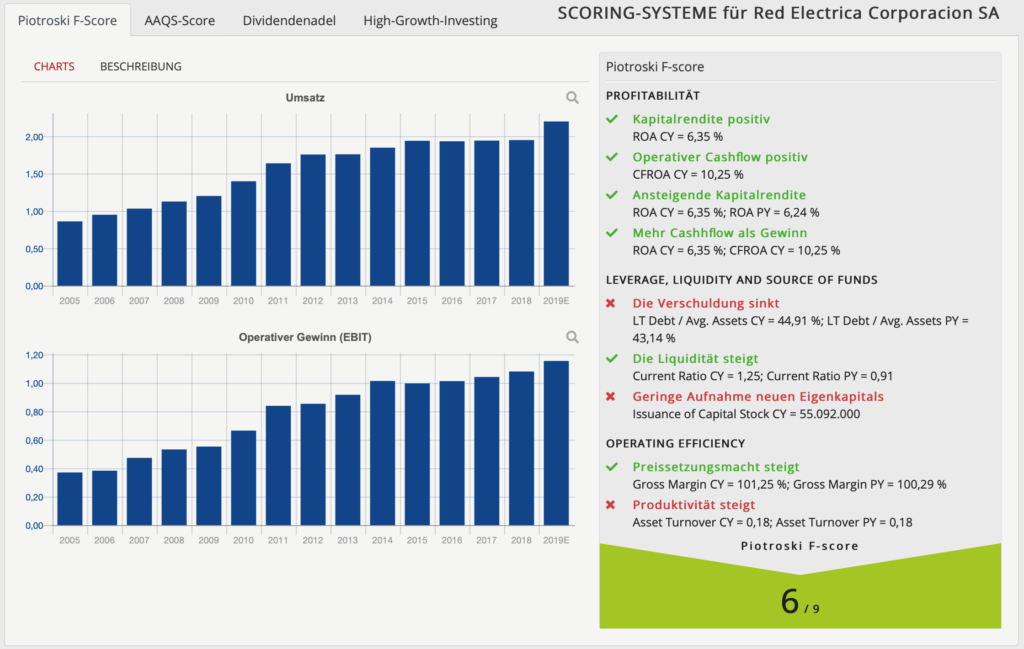Click the 2019E bar in EBIT chart
This screenshot has height=649, width=1024.
(x=556, y=443)
